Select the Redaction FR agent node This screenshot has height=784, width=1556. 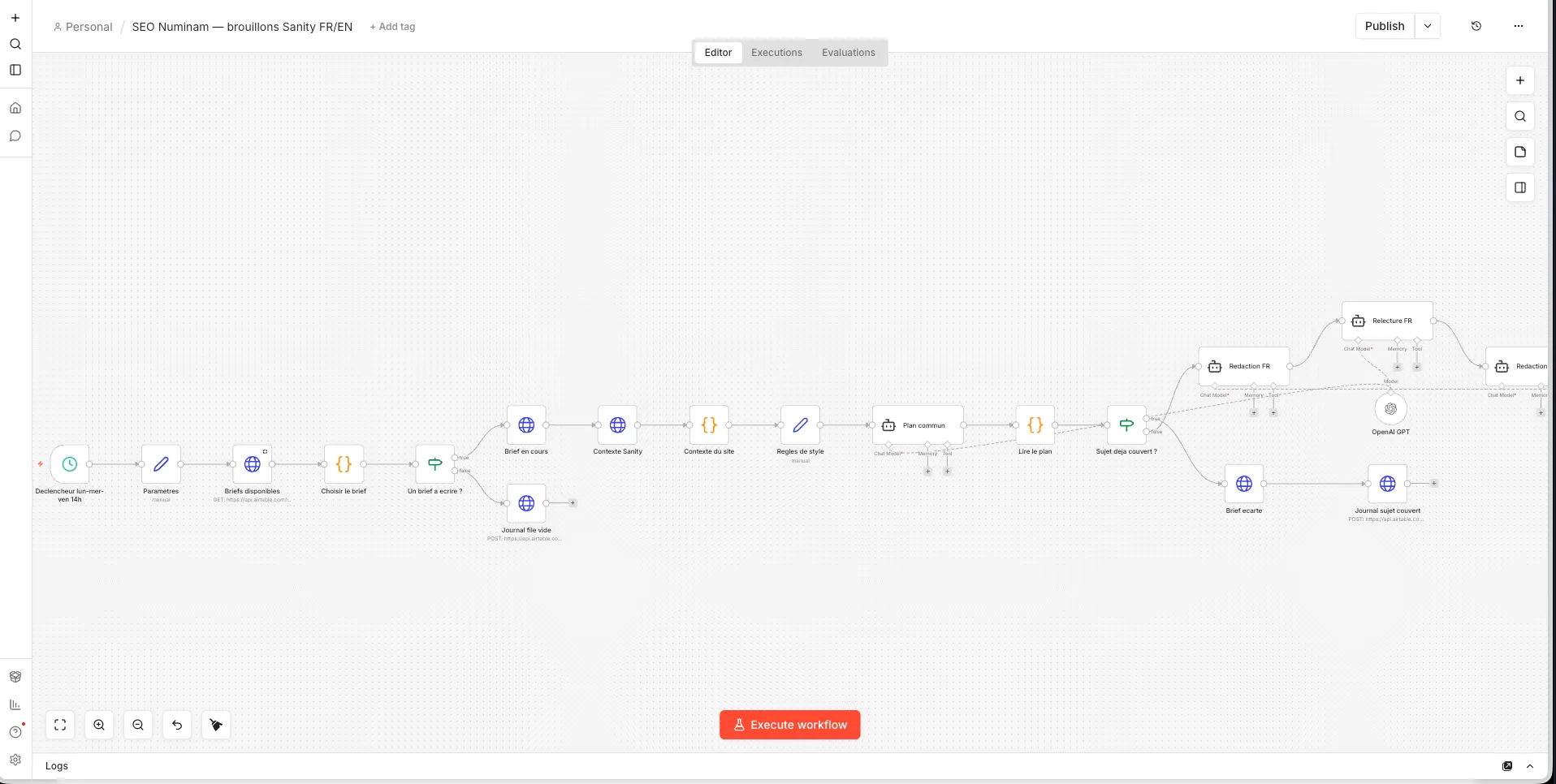click(1244, 366)
